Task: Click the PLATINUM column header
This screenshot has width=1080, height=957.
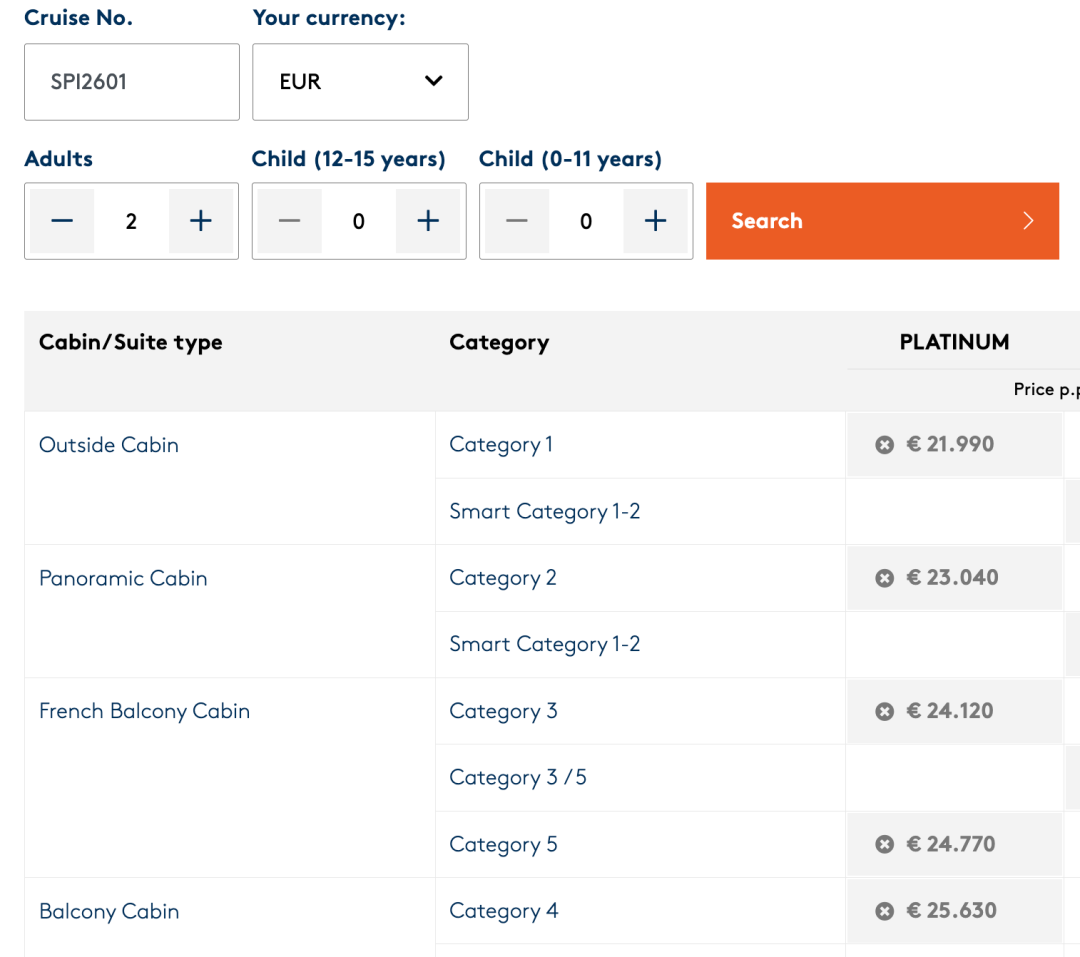Action: (x=954, y=342)
